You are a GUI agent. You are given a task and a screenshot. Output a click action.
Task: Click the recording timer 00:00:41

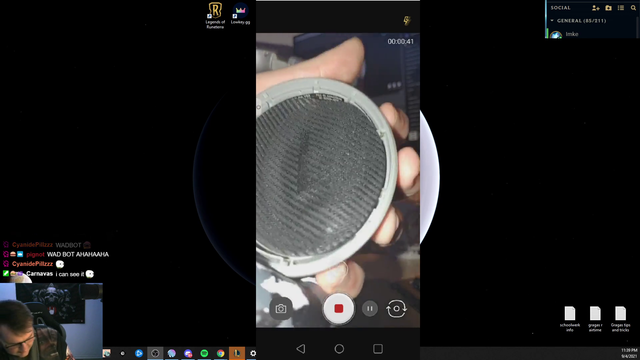click(400, 42)
